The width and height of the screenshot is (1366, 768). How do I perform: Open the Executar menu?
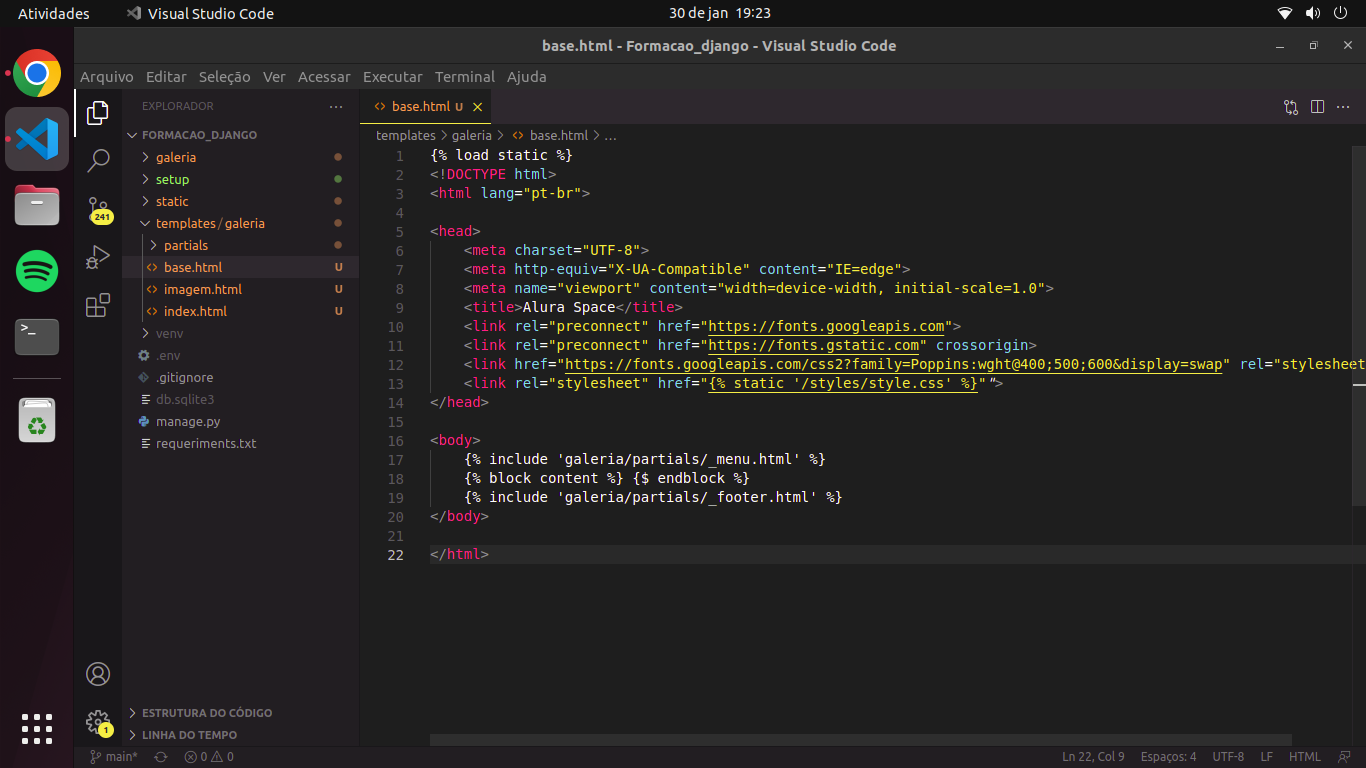[392, 77]
